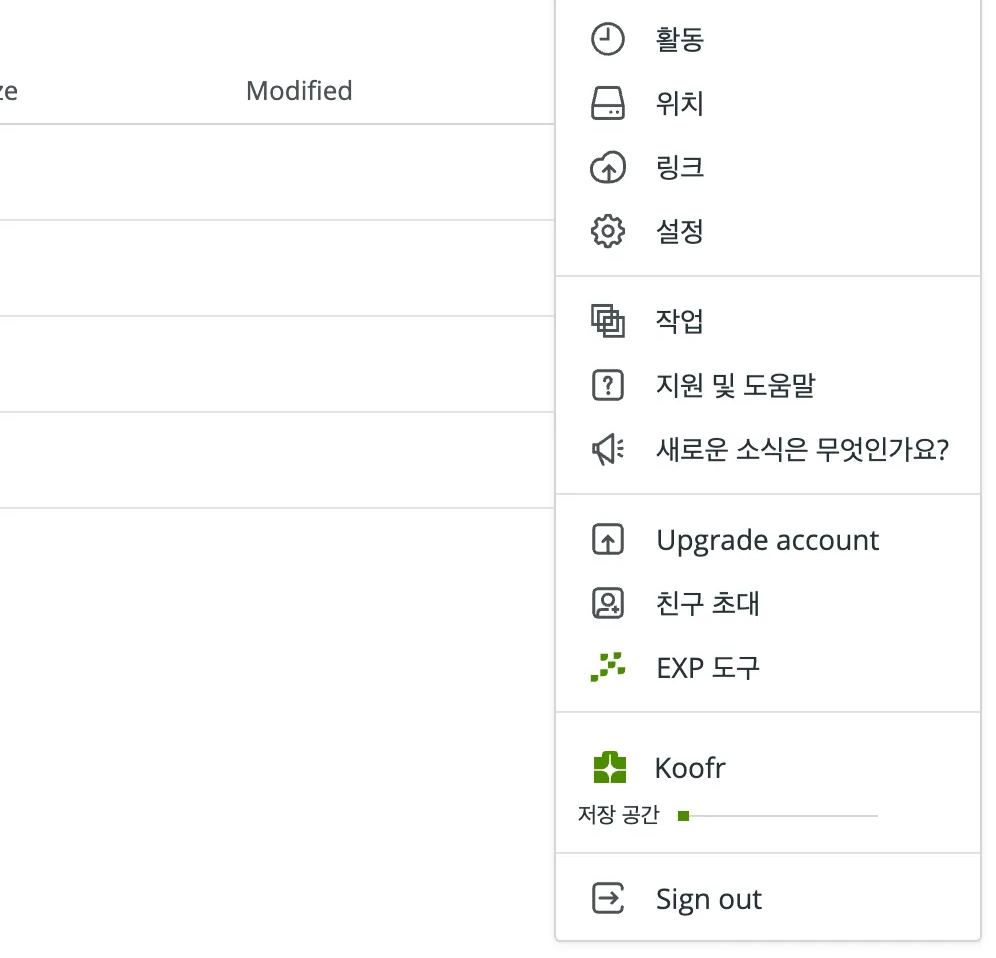Click the megaphone icon for news
This screenshot has width=996, height=958.
608,449
